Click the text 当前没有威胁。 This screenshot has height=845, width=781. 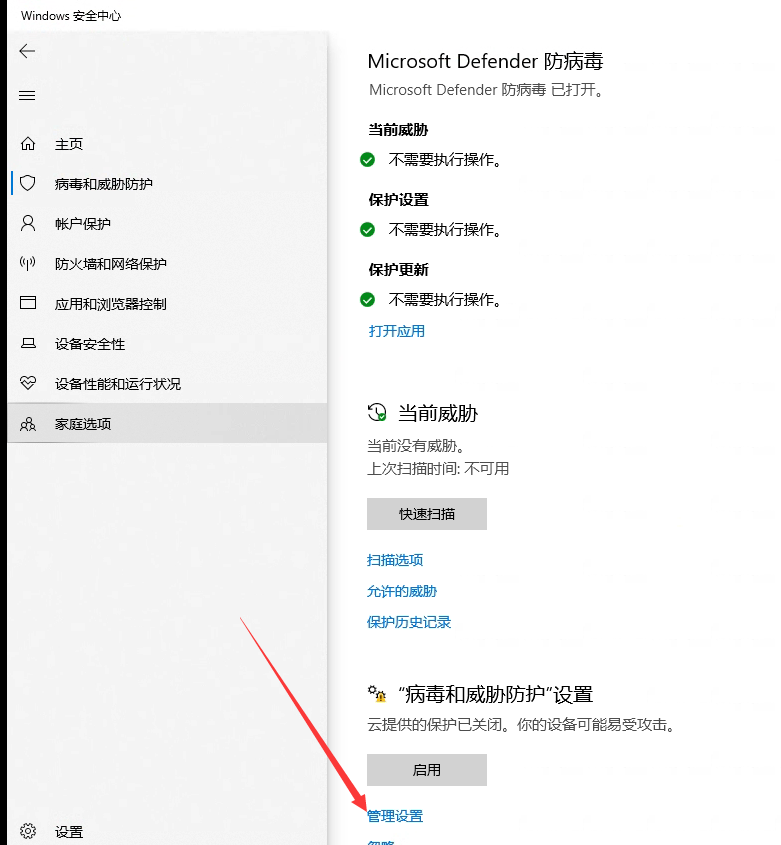click(x=416, y=446)
